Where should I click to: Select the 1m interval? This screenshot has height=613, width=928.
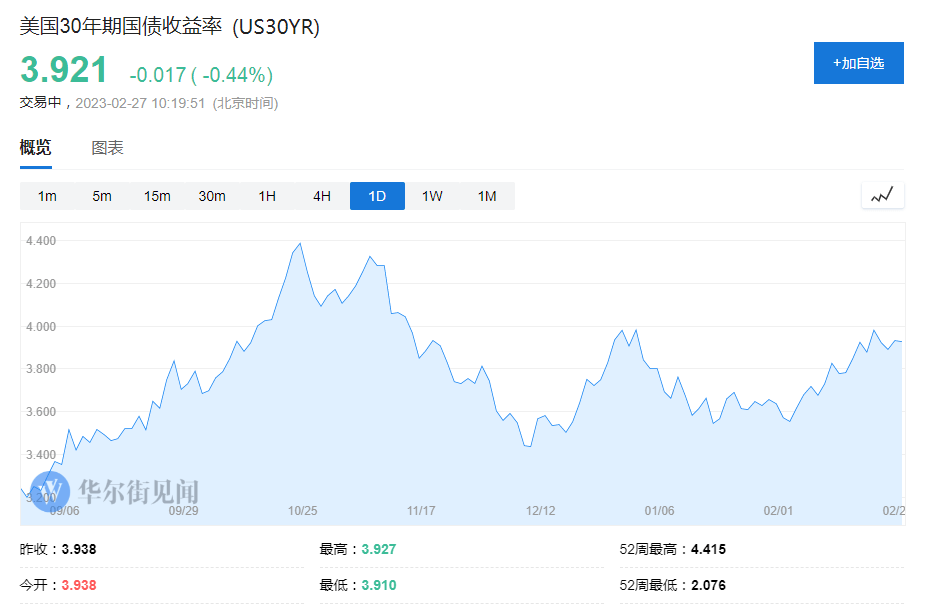click(46, 196)
